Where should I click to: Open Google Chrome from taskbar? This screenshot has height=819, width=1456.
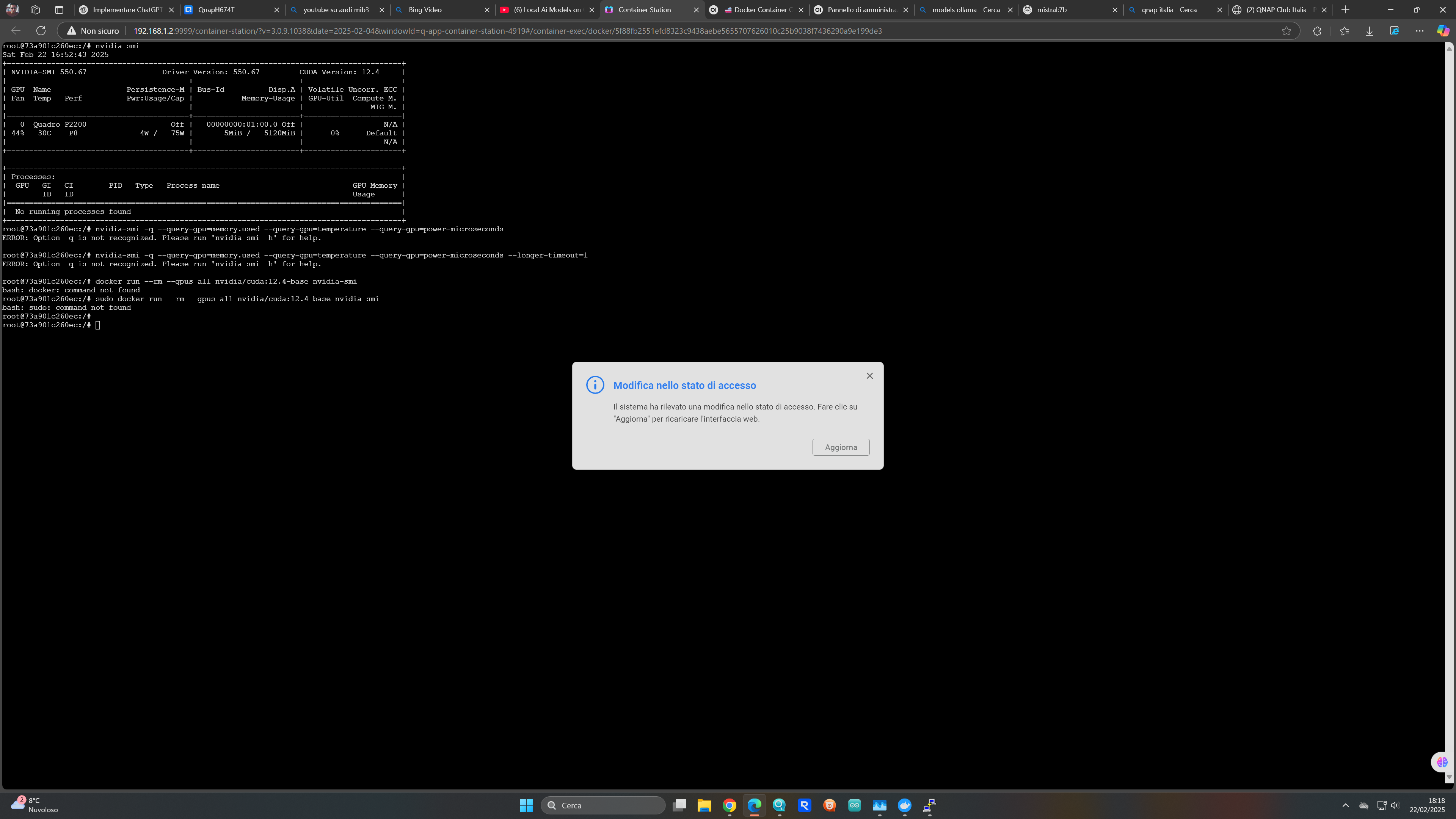pyautogui.click(x=729, y=805)
